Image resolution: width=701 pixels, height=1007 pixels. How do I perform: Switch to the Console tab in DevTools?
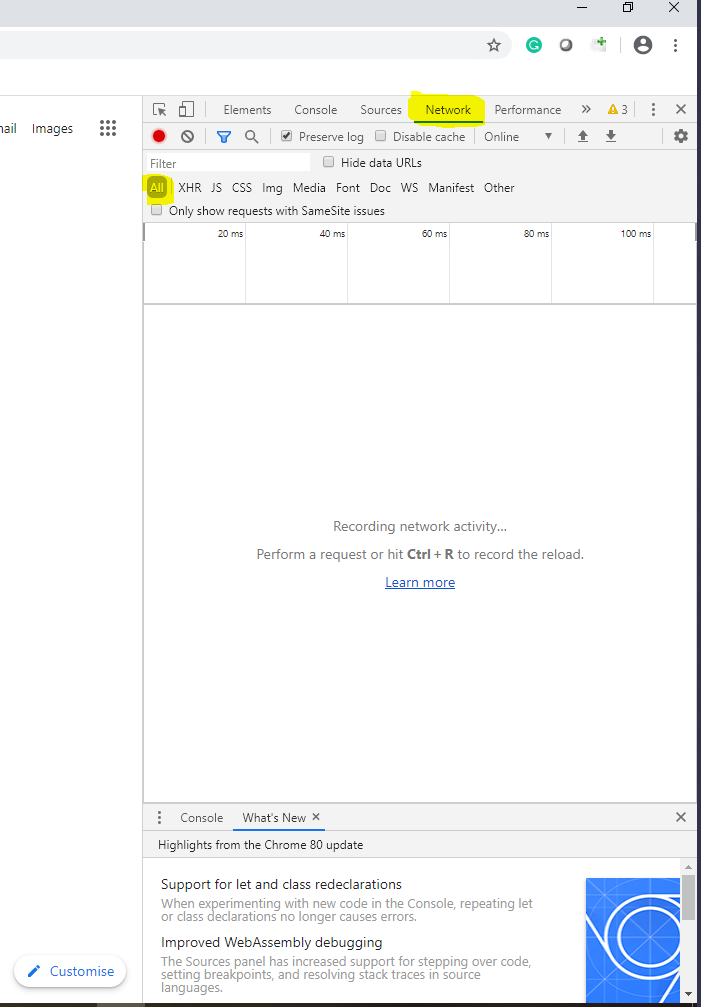click(x=315, y=110)
